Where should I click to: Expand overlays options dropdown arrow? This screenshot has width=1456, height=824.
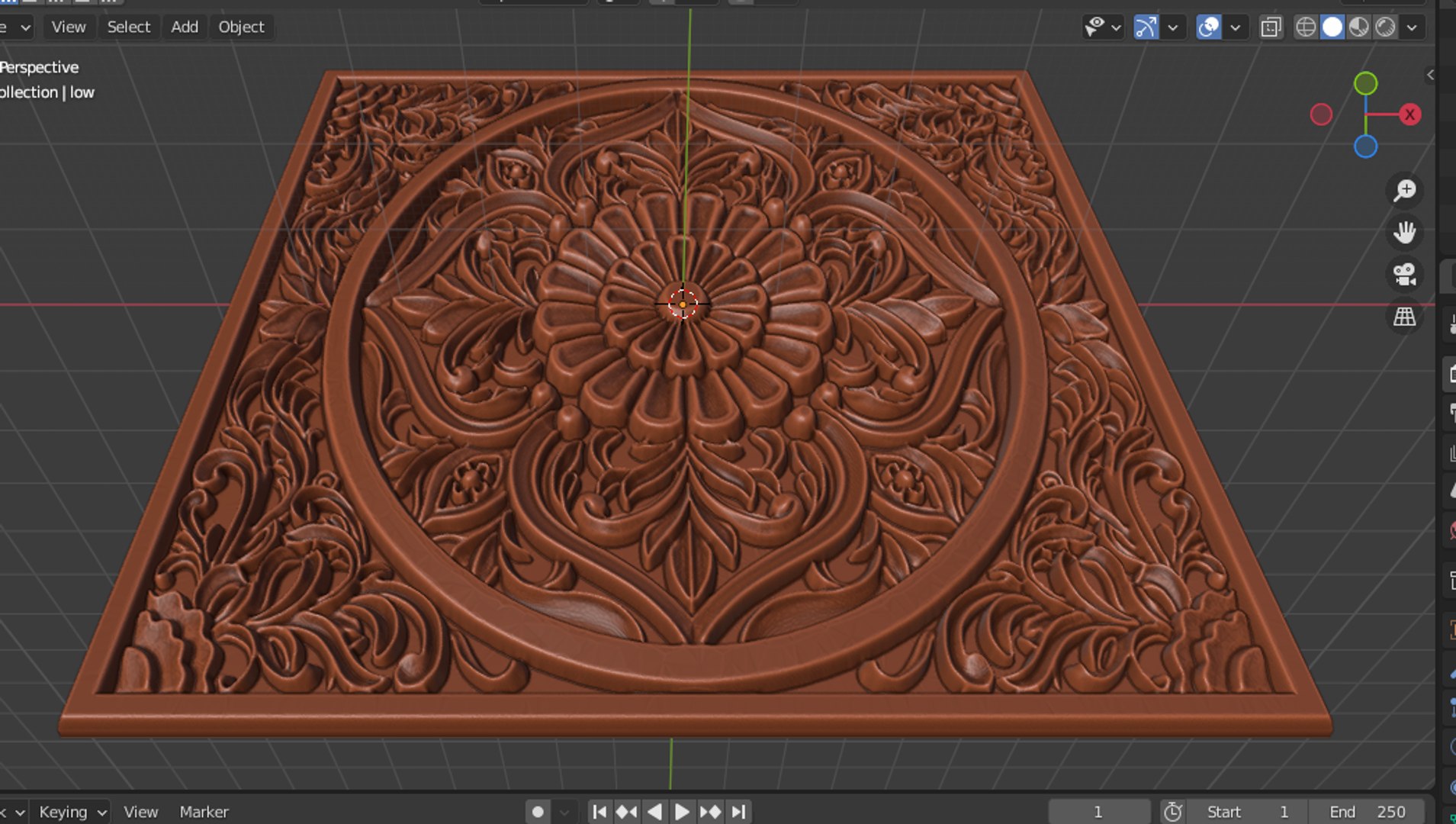point(1236,27)
